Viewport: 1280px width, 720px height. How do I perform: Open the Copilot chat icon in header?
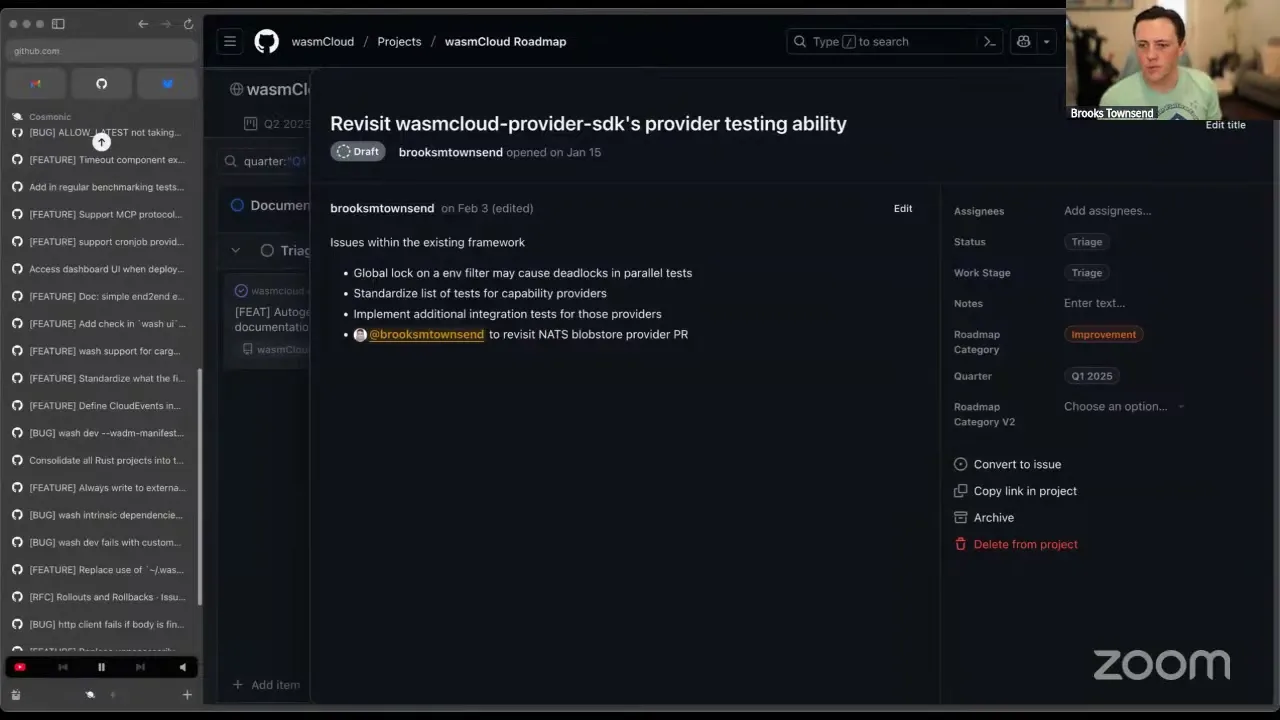1023,41
